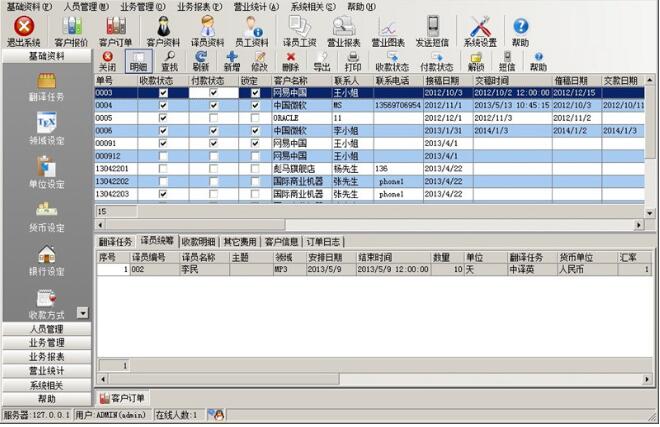Viewport: 660px width, 427px height.
Task: Open 单位设定 sidebar icon
Action: [46, 173]
